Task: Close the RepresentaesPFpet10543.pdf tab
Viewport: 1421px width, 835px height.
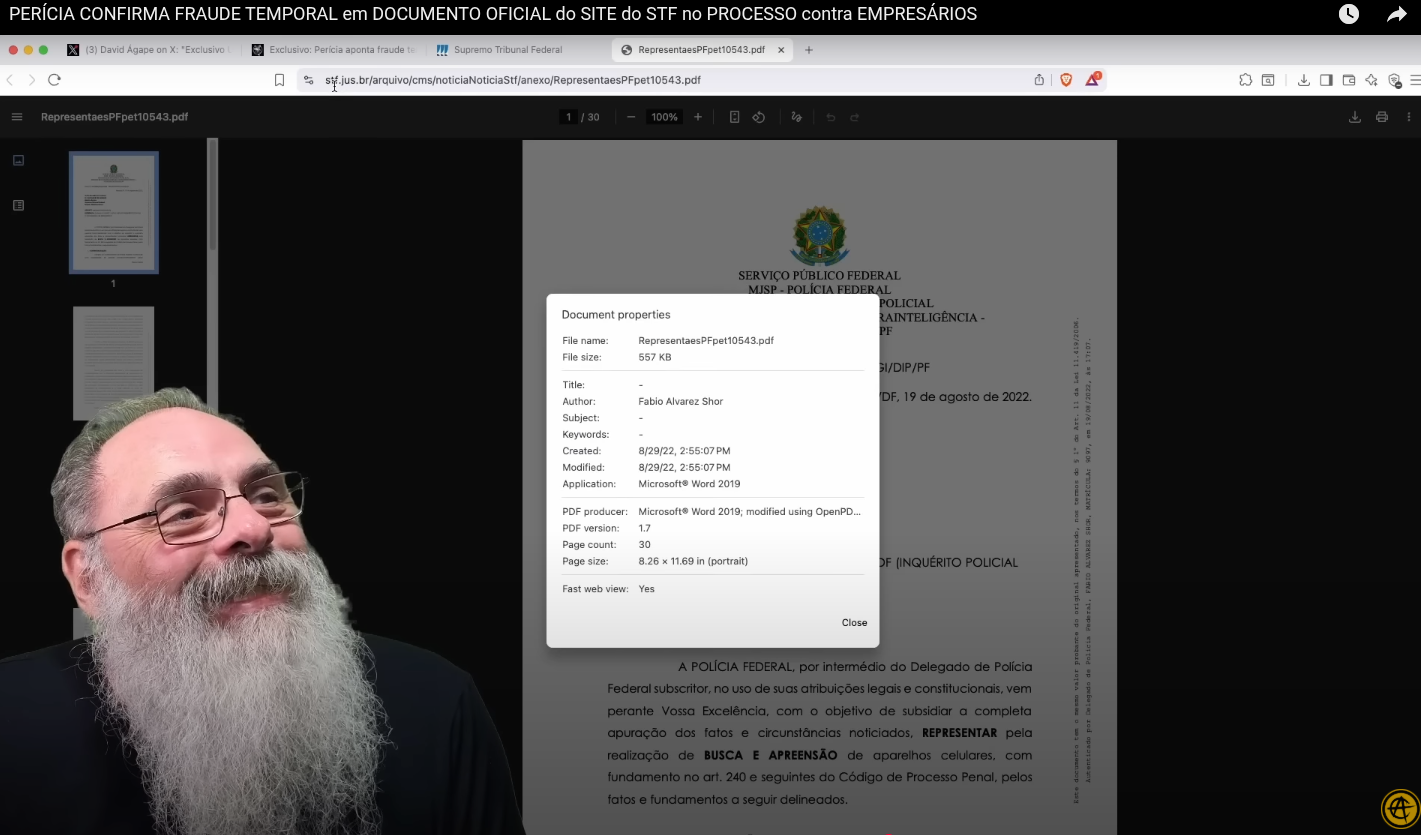Action: (782, 50)
